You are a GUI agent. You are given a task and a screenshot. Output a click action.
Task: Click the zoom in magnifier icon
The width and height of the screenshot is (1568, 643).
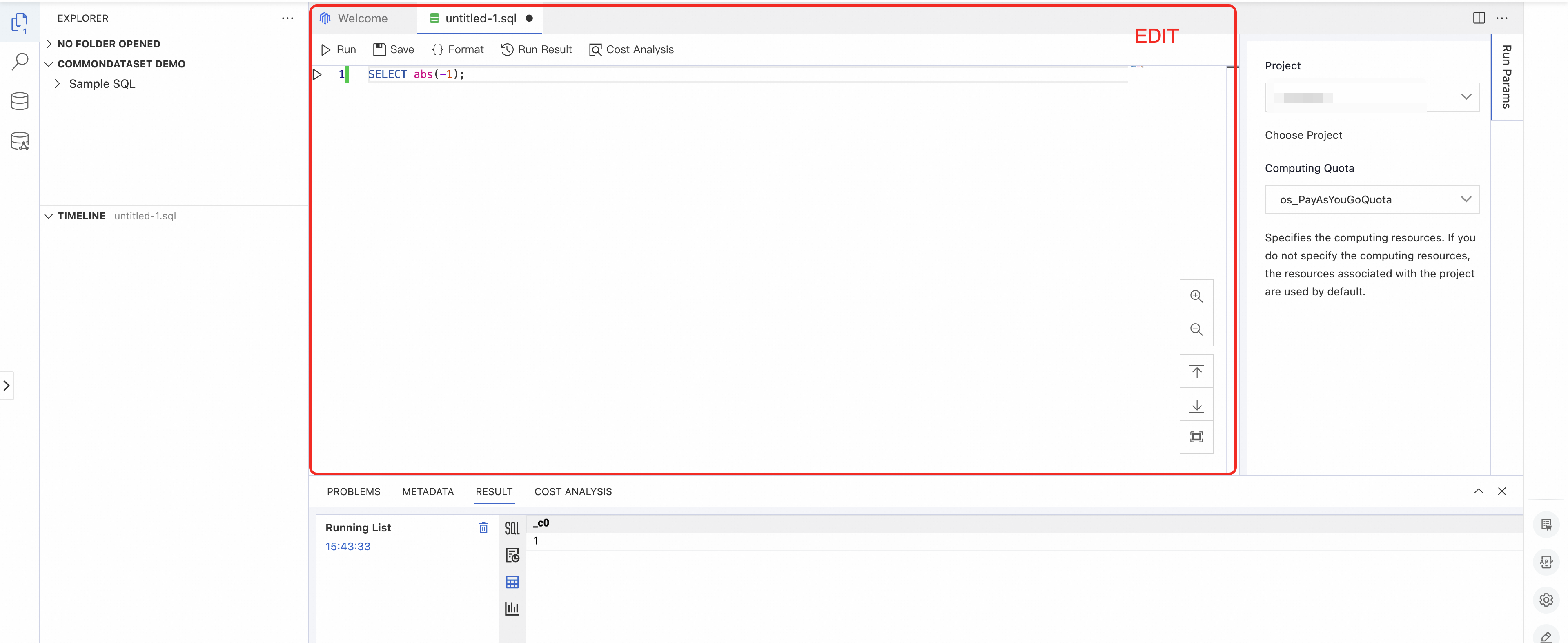point(1196,297)
